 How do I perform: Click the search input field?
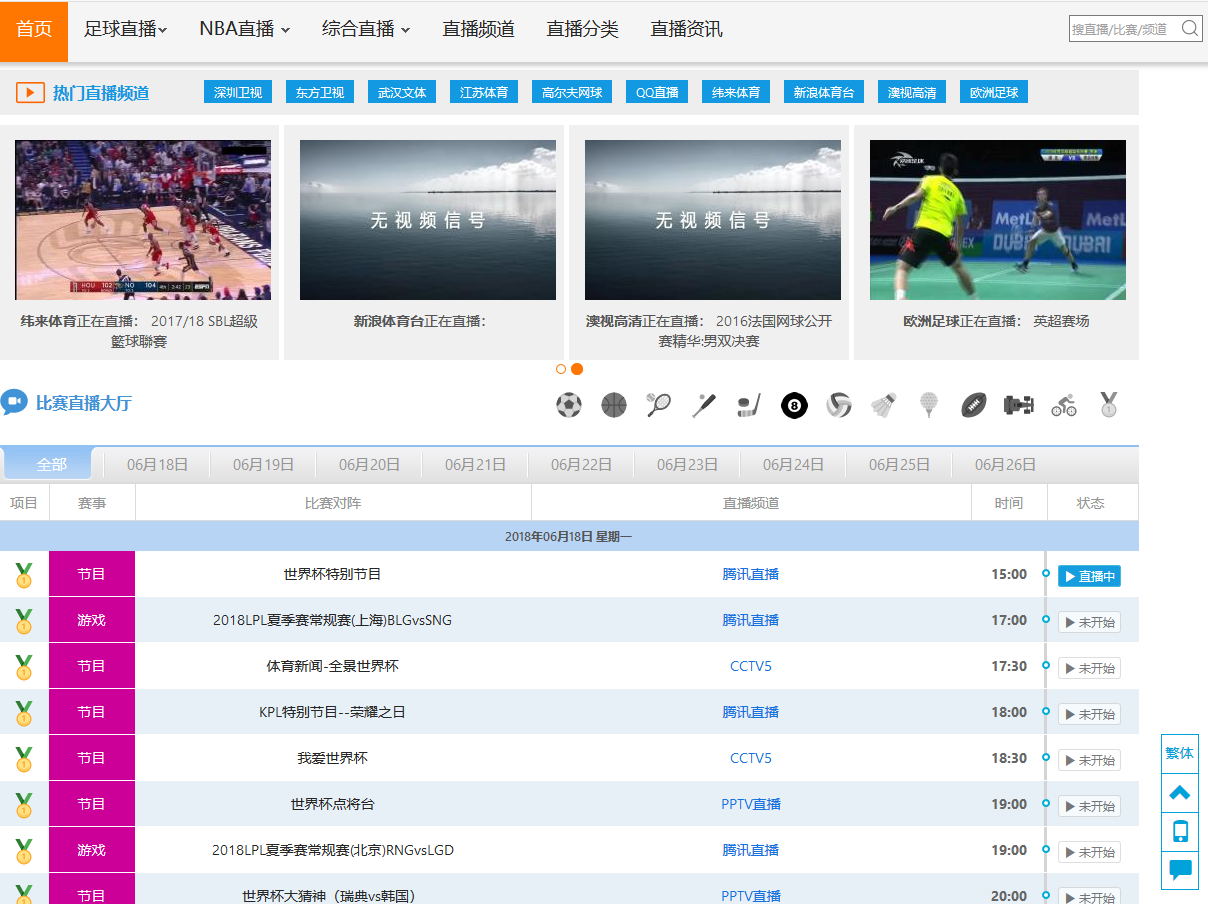coord(1124,29)
